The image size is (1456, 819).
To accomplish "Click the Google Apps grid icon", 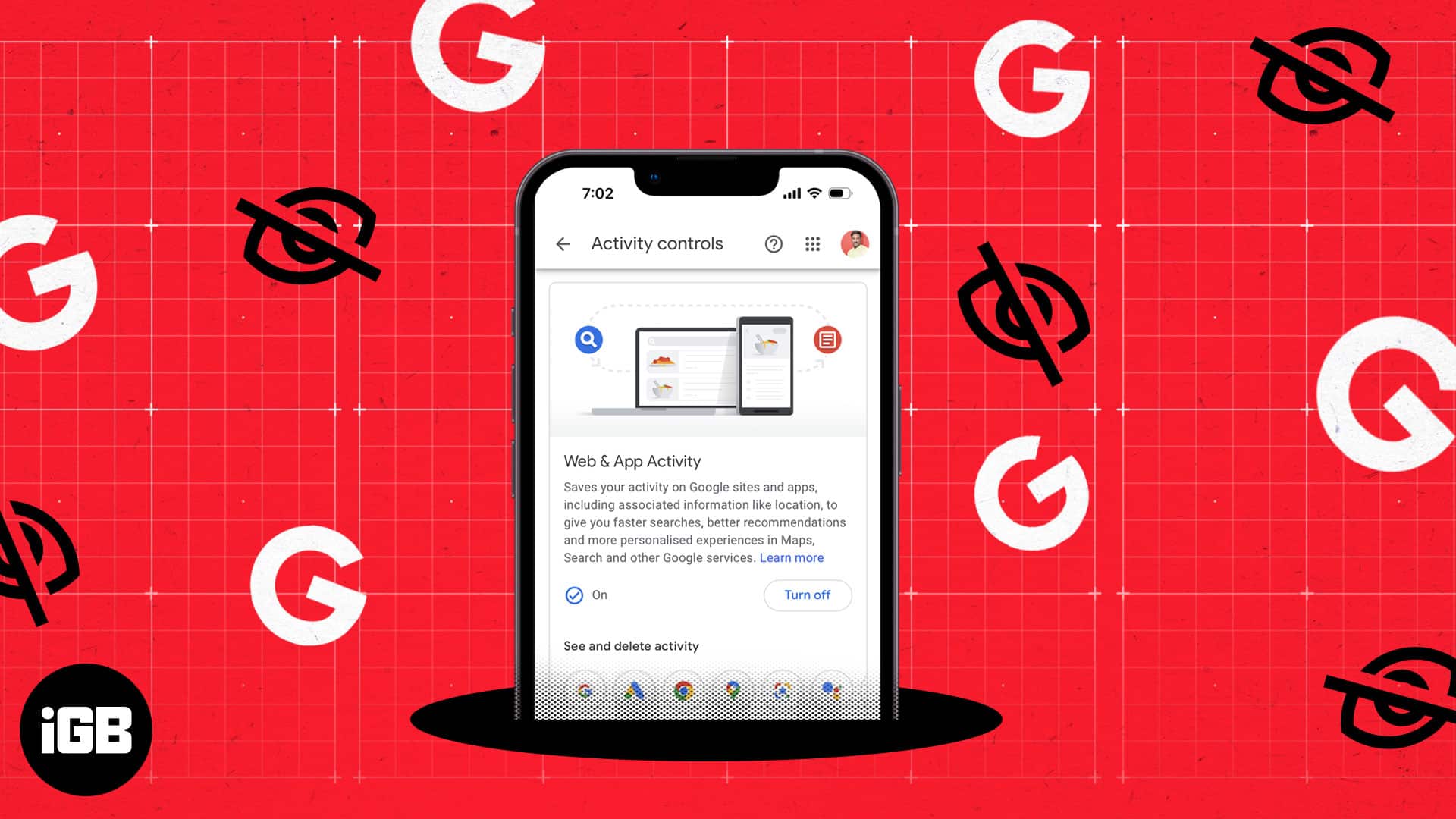I will point(813,244).
